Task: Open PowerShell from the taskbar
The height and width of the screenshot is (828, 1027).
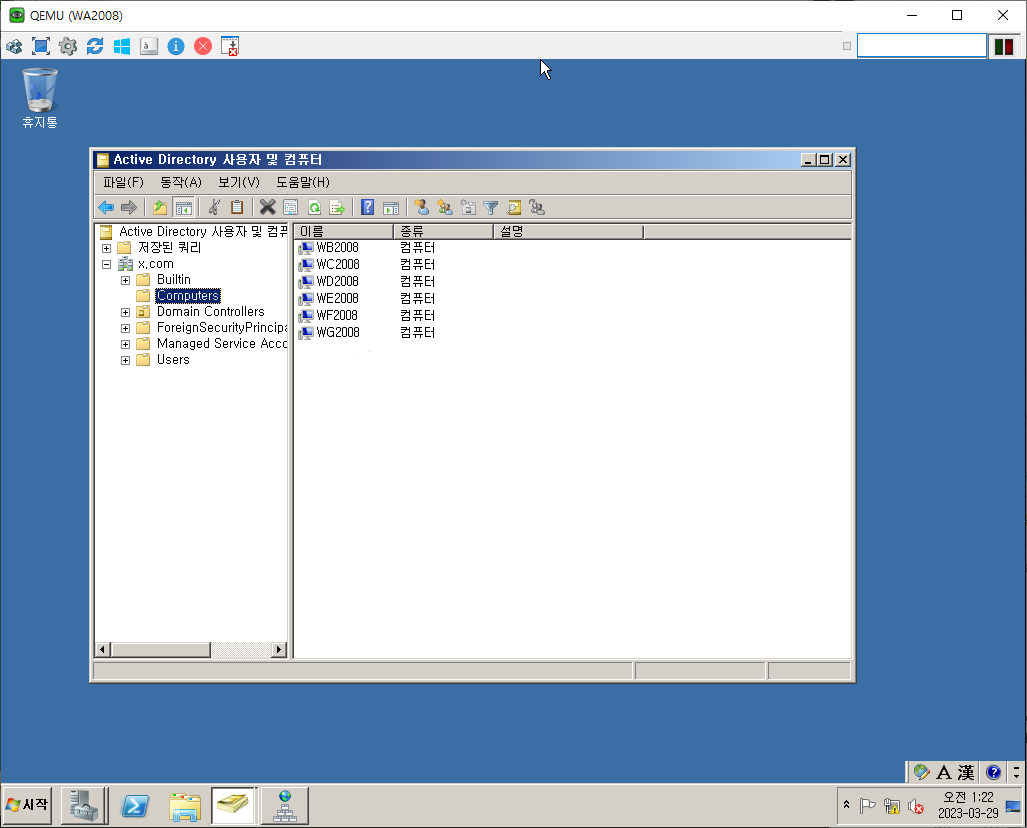Action: click(x=135, y=806)
